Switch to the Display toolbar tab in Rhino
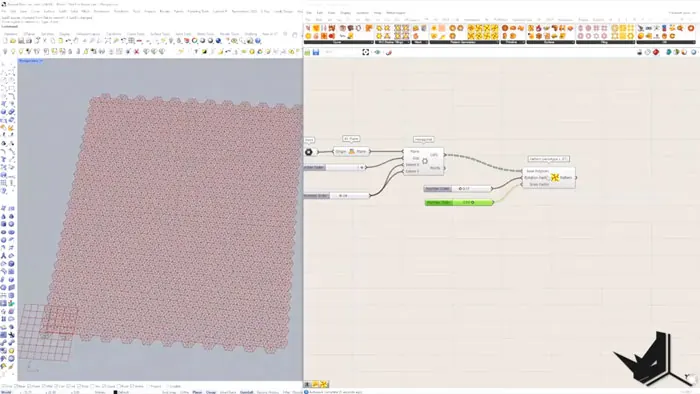 coord(65,34)
